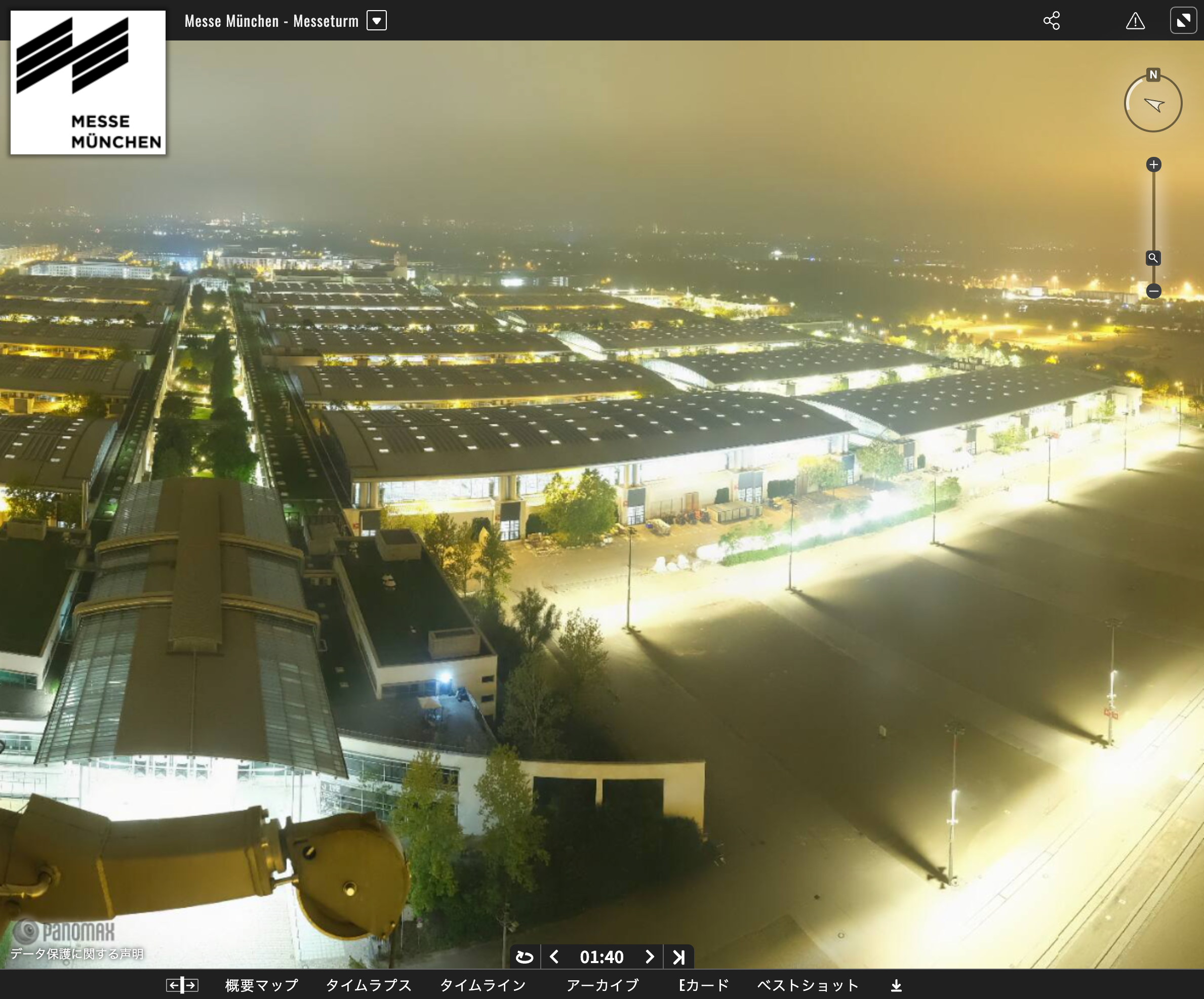The image size is (1204, 999).
Task: Open the タイムラプス time-lapse menu item
Action: [369, 985]
